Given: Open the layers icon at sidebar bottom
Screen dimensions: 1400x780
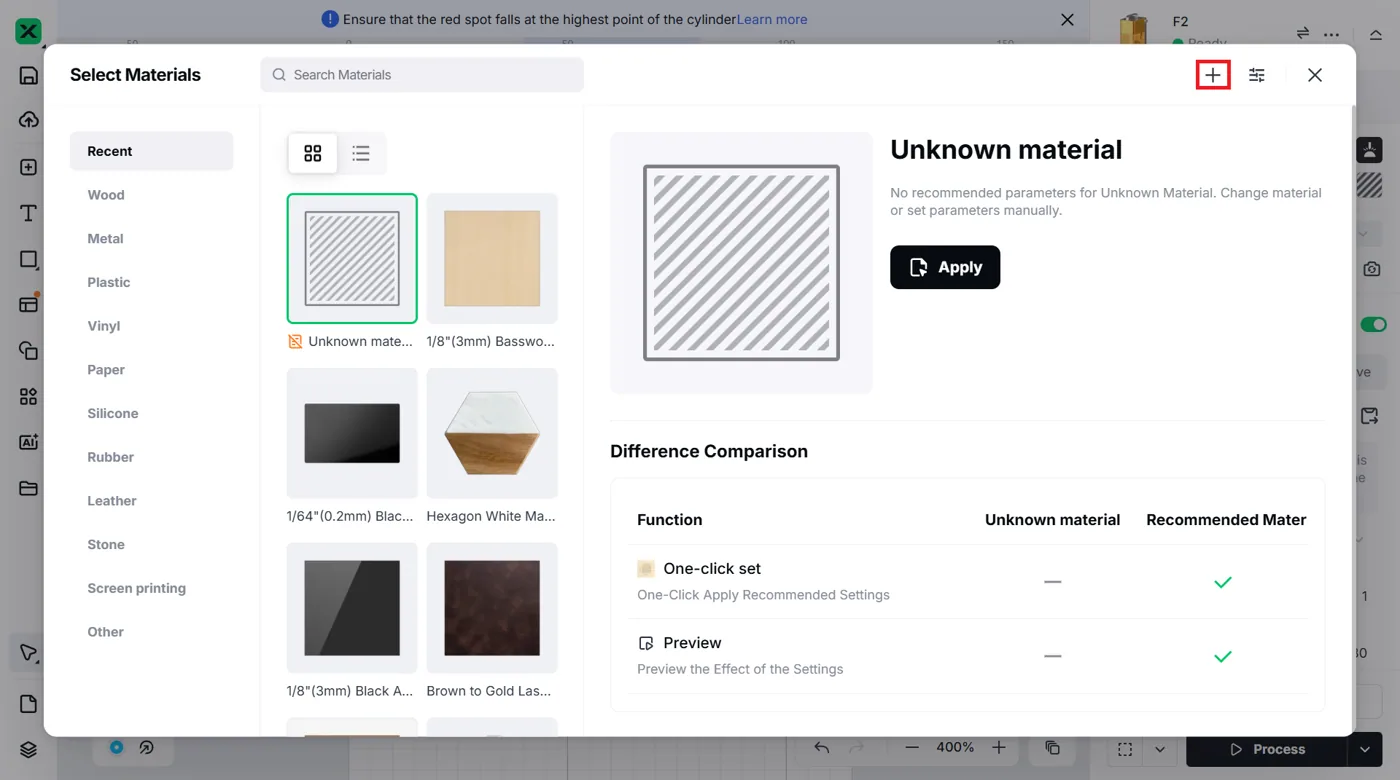Looking at the screenshot, I should (x=28, y=749).
